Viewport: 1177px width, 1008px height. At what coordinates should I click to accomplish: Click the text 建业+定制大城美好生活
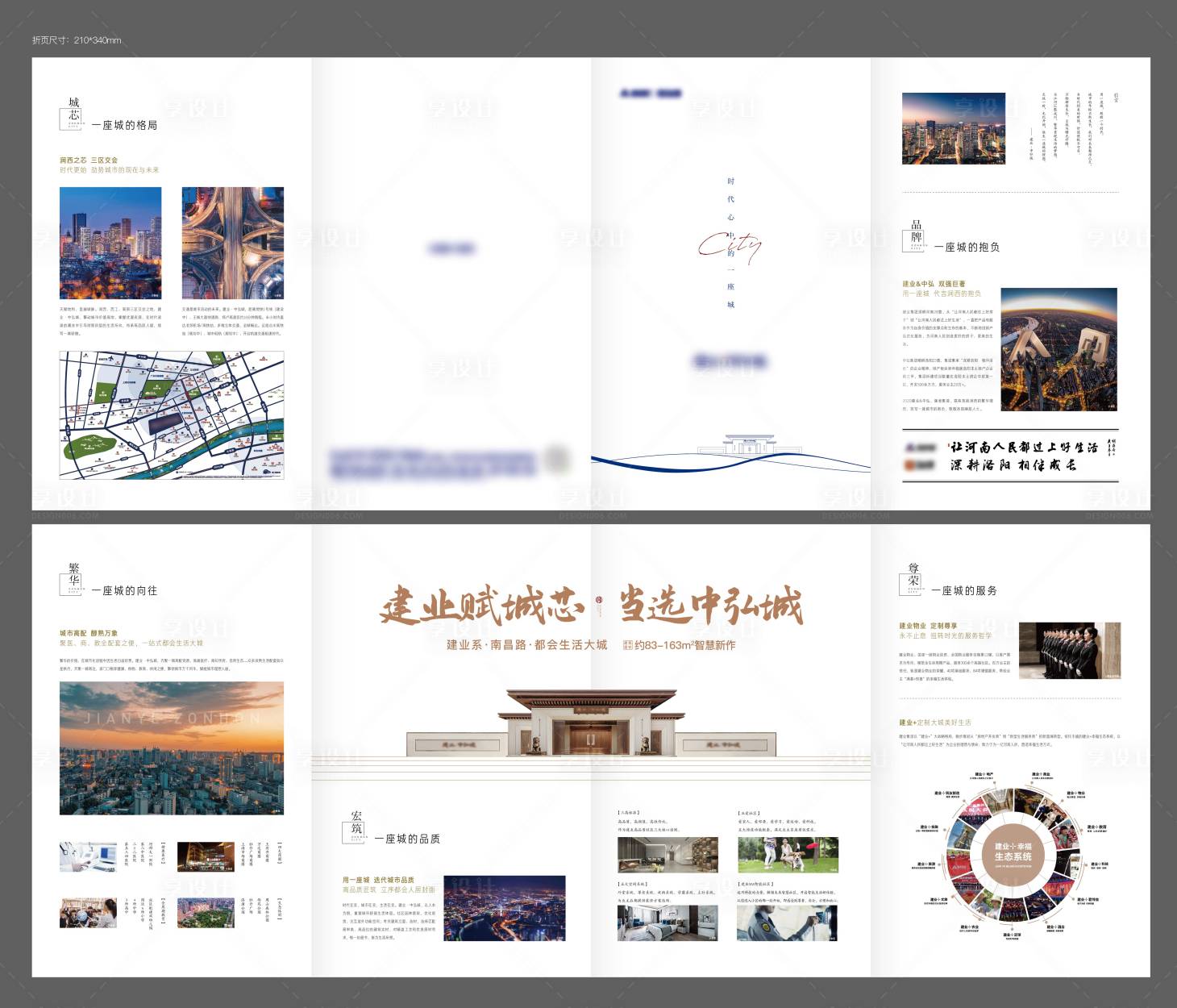click(x=935, y=723)
